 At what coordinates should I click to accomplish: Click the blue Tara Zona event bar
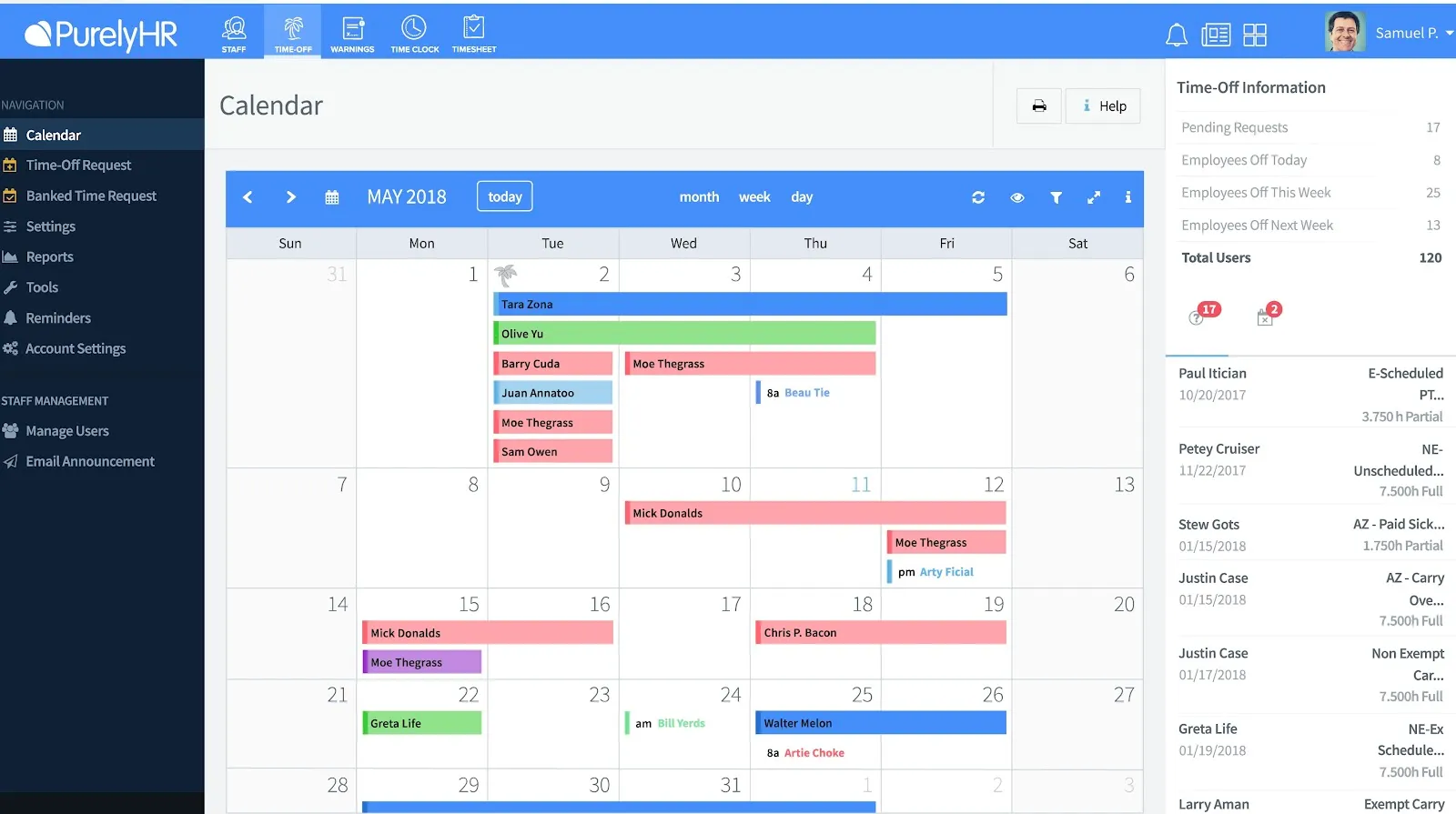(751, 304)
